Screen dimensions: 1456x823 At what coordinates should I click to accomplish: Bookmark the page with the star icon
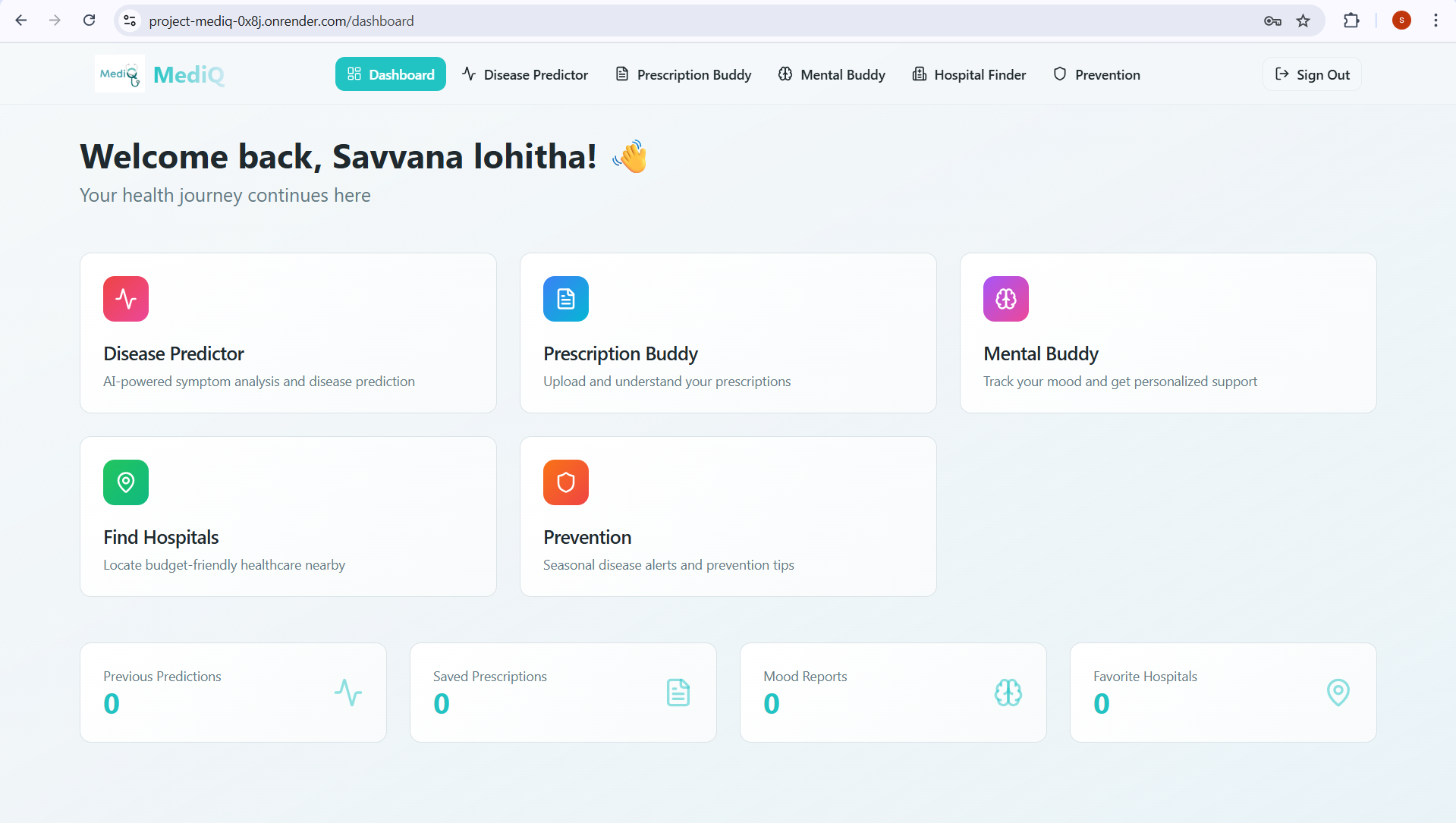1303,20
